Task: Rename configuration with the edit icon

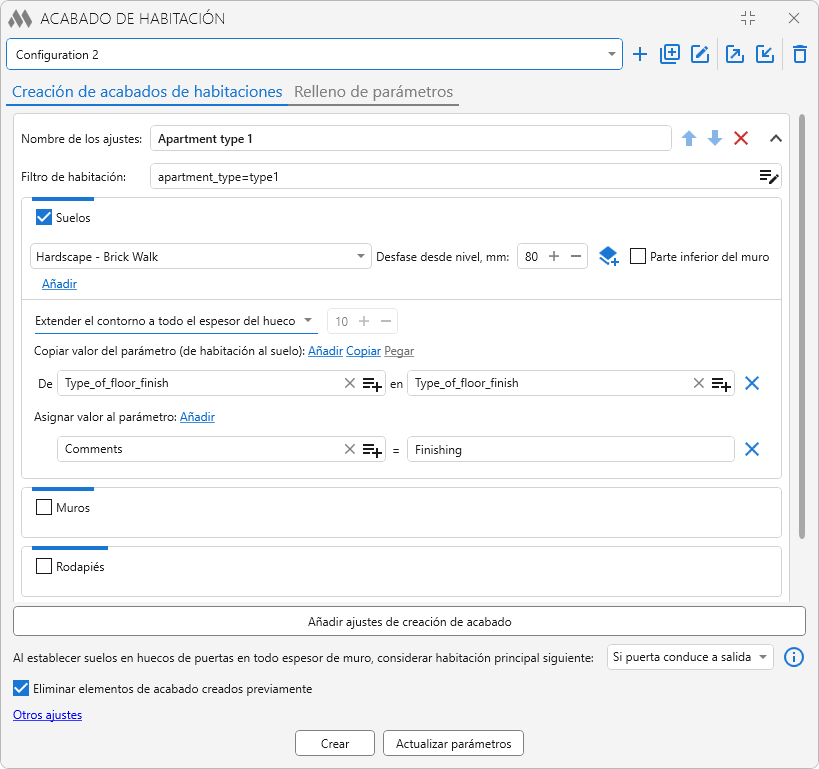Action: pos(700,54)
